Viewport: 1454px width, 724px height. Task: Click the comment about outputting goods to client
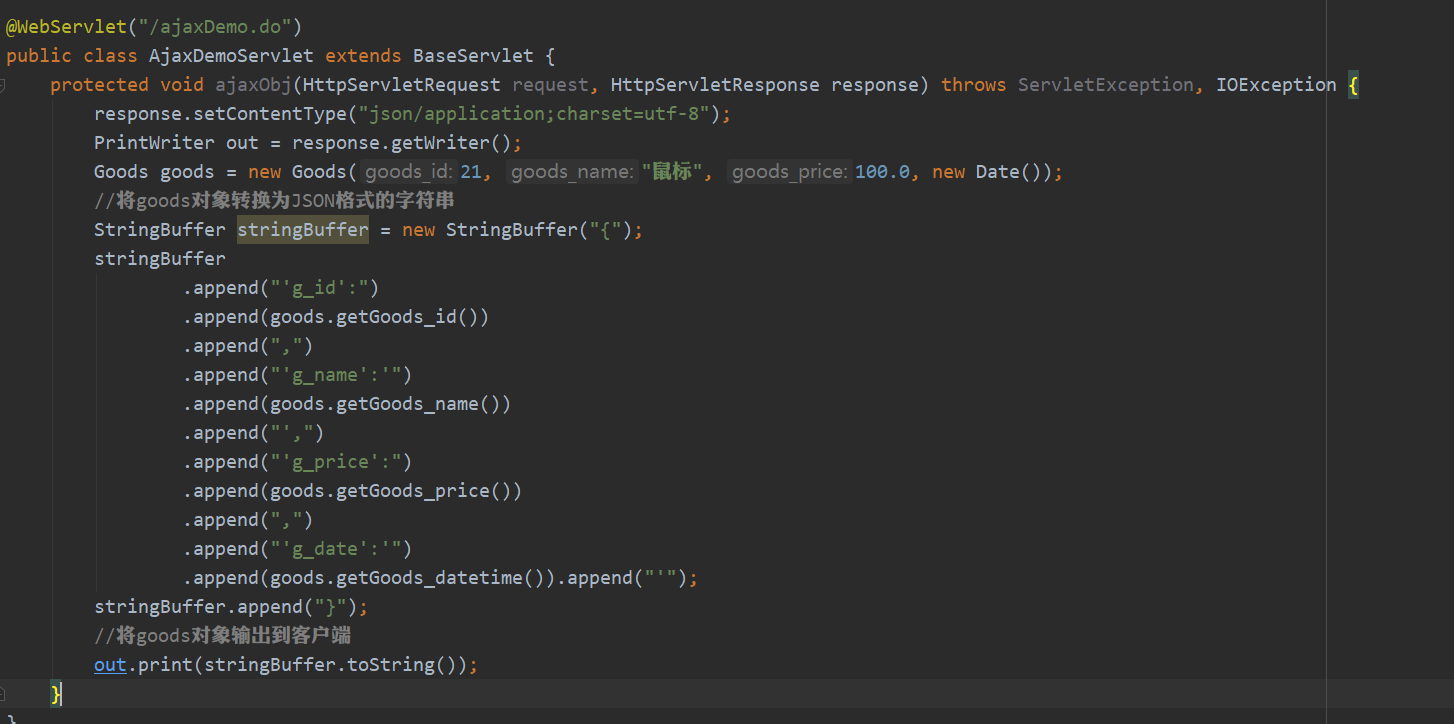point(222,636)
